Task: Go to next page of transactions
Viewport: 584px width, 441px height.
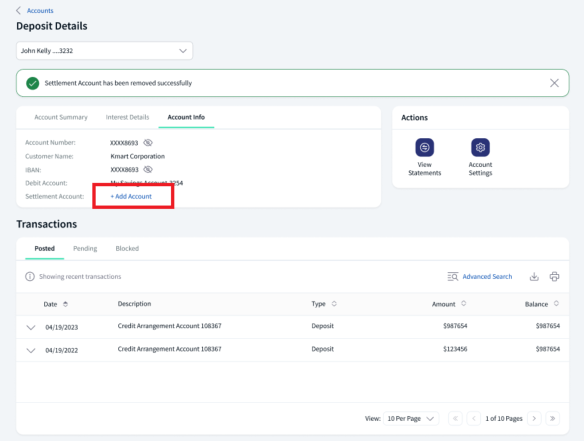Action: click(x=534, y=418)
